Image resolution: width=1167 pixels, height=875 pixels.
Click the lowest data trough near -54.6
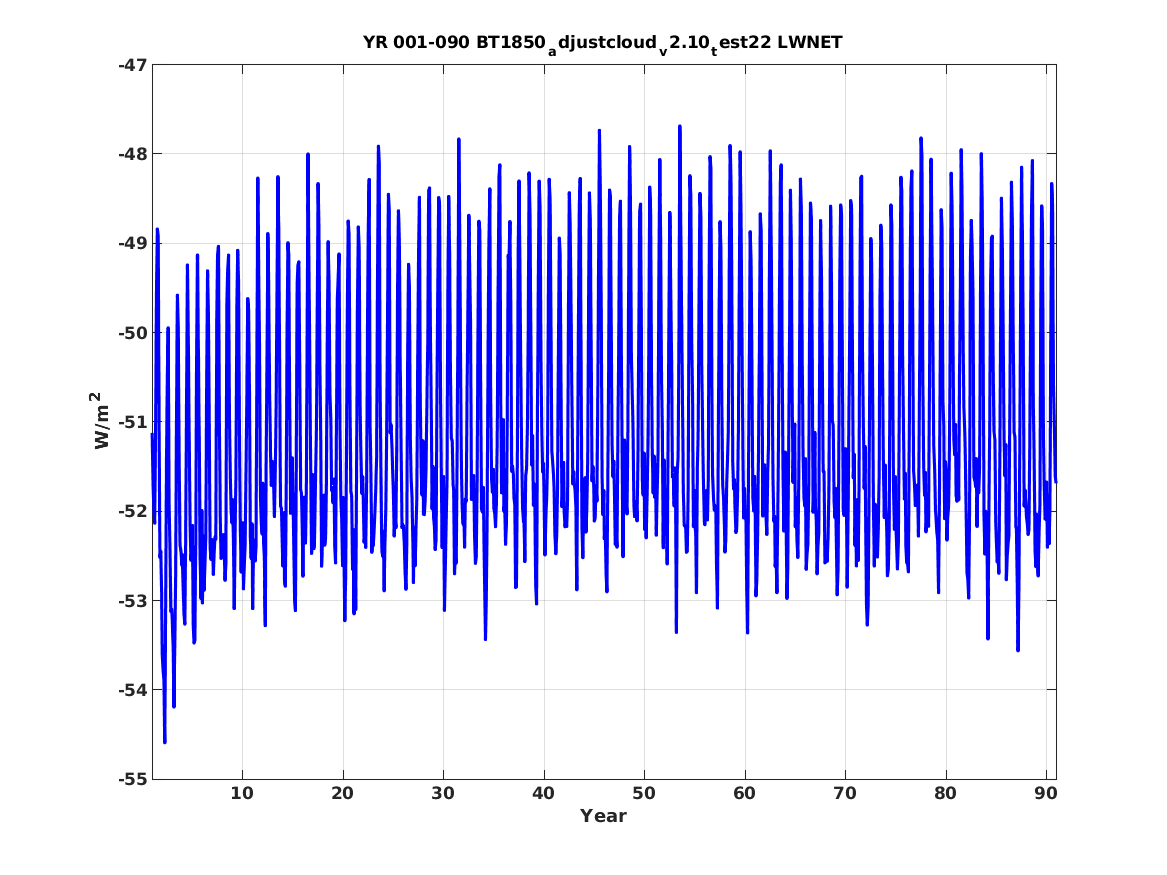coord(164,741)
